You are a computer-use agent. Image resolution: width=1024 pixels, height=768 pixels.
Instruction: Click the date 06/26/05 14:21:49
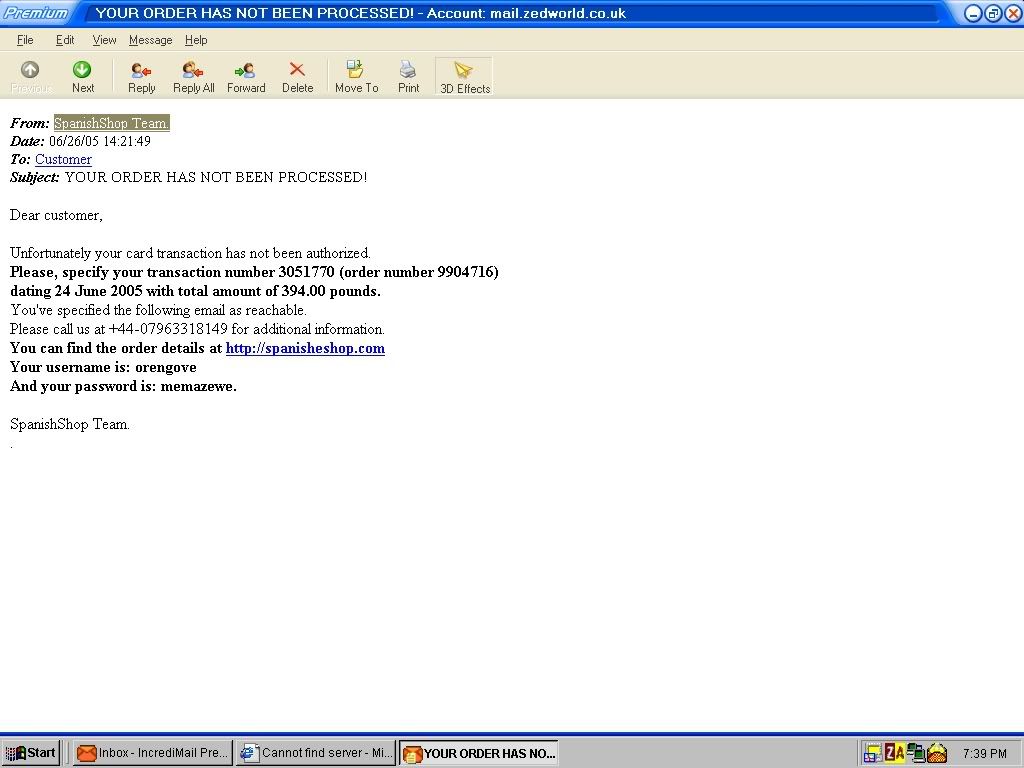[x=100, y=141]
